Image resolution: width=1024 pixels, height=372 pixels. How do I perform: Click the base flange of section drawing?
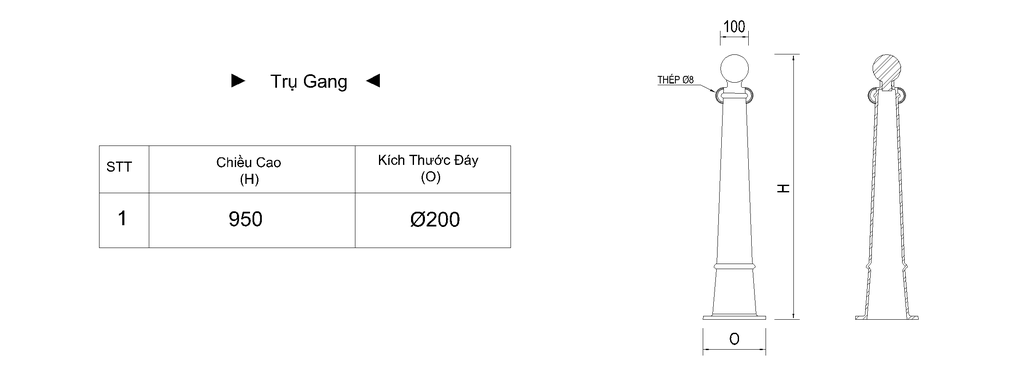click(886, 317)
